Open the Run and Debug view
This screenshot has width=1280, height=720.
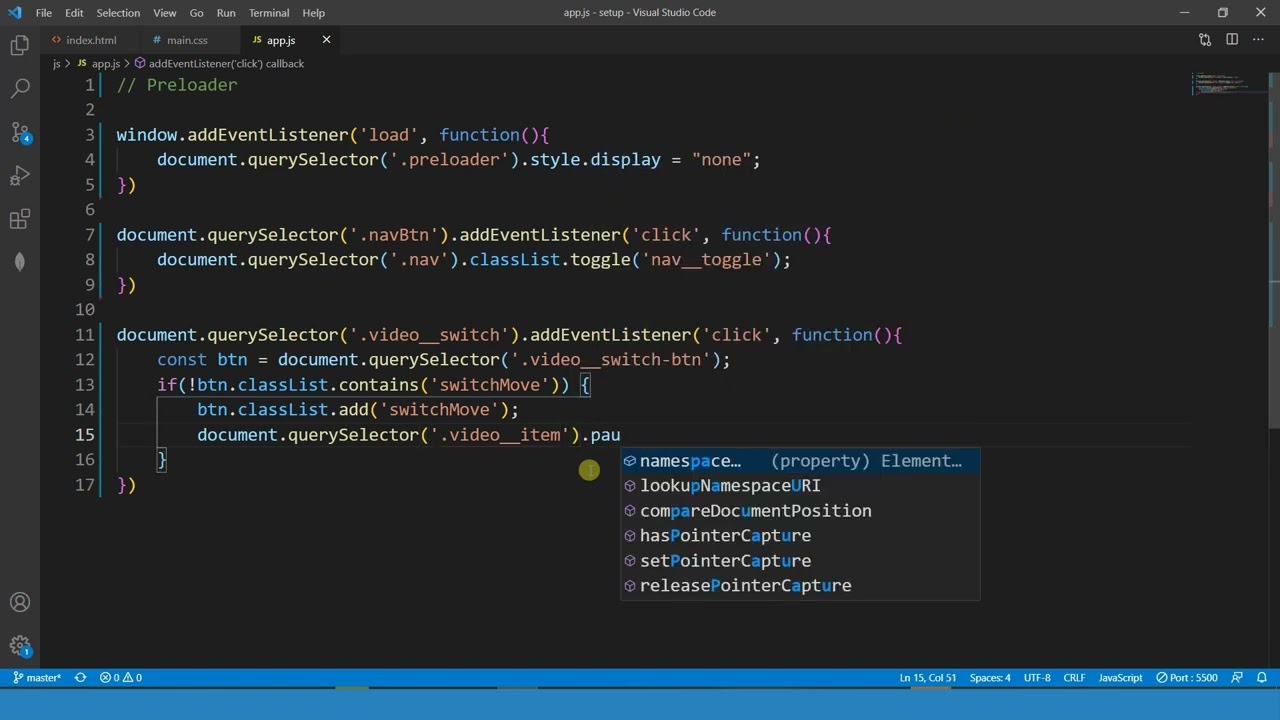coord(20,177)
